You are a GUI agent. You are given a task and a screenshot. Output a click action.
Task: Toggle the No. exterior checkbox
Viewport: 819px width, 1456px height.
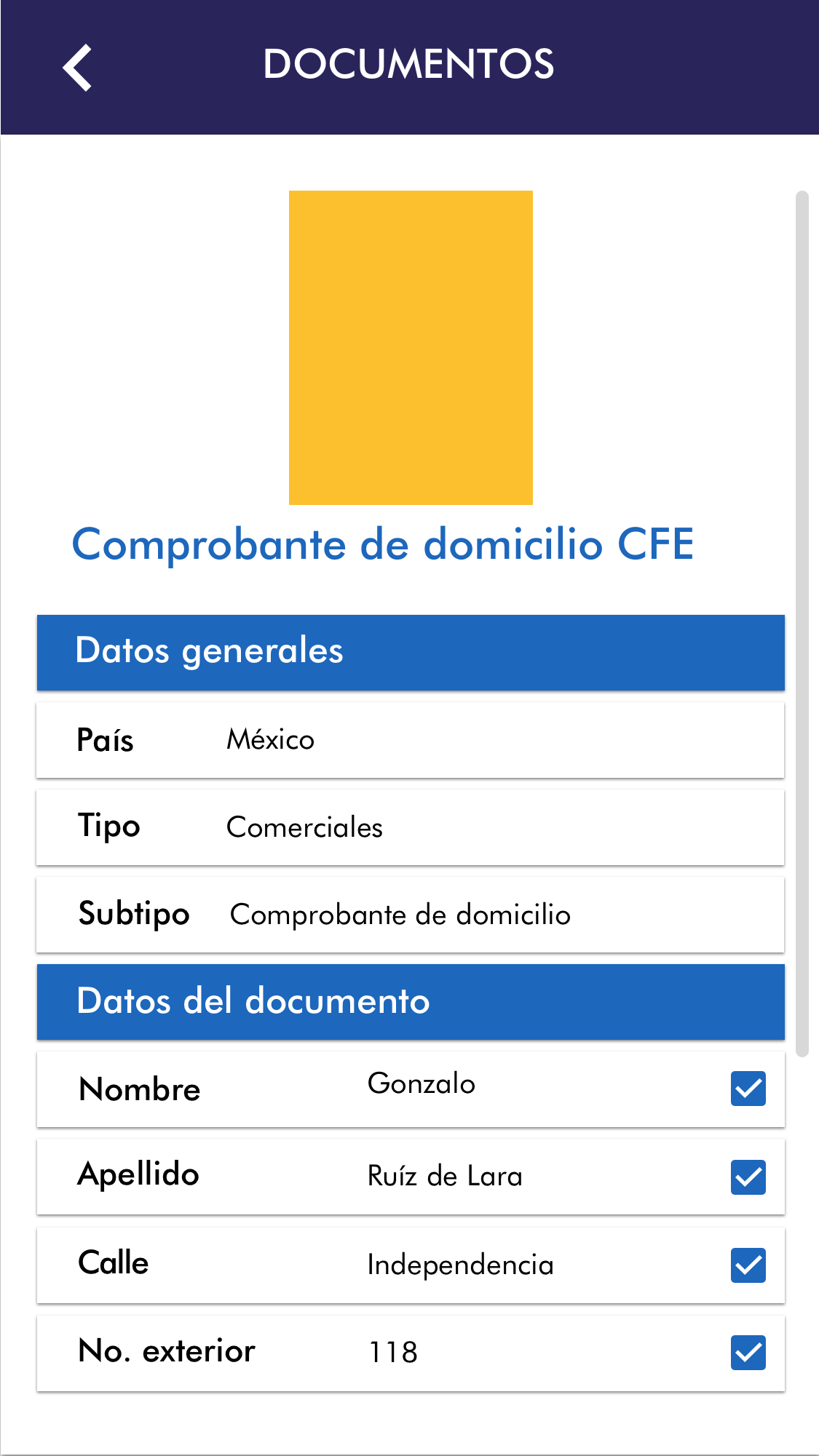coord(748,1353)
